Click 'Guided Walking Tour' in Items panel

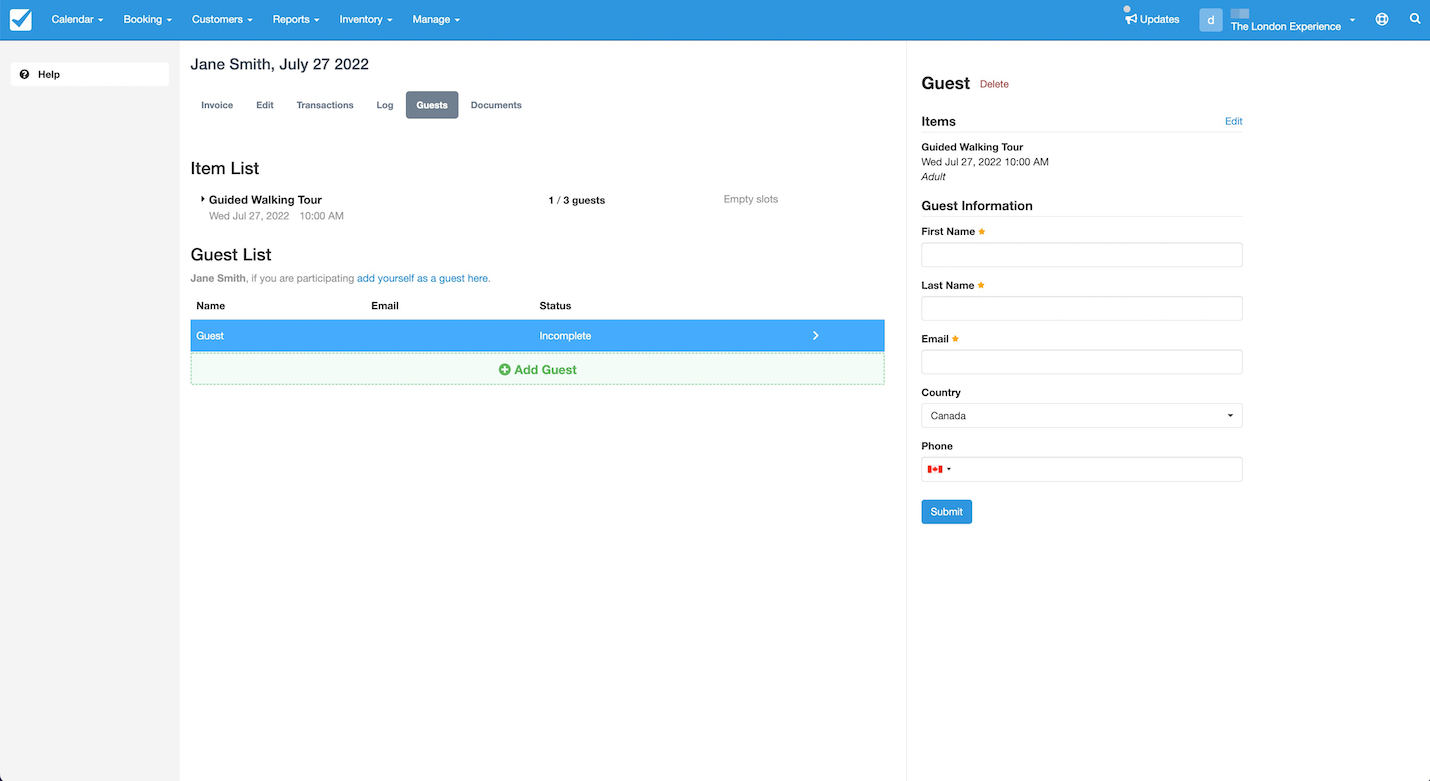[x=972, y=147]
